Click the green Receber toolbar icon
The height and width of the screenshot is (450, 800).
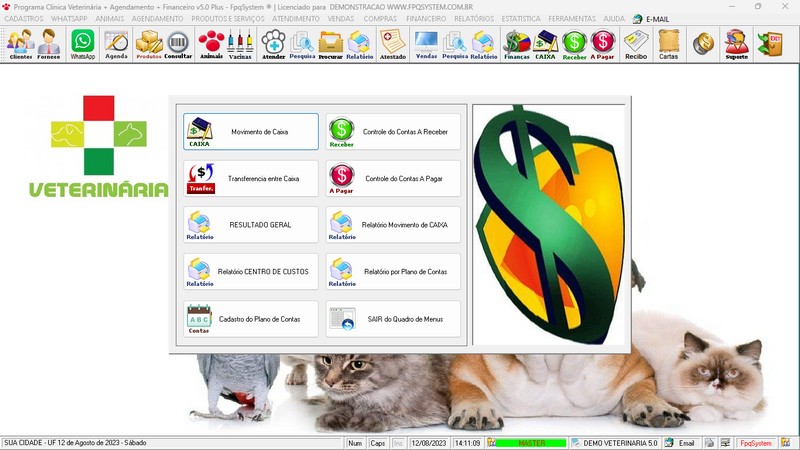[574, 44]
